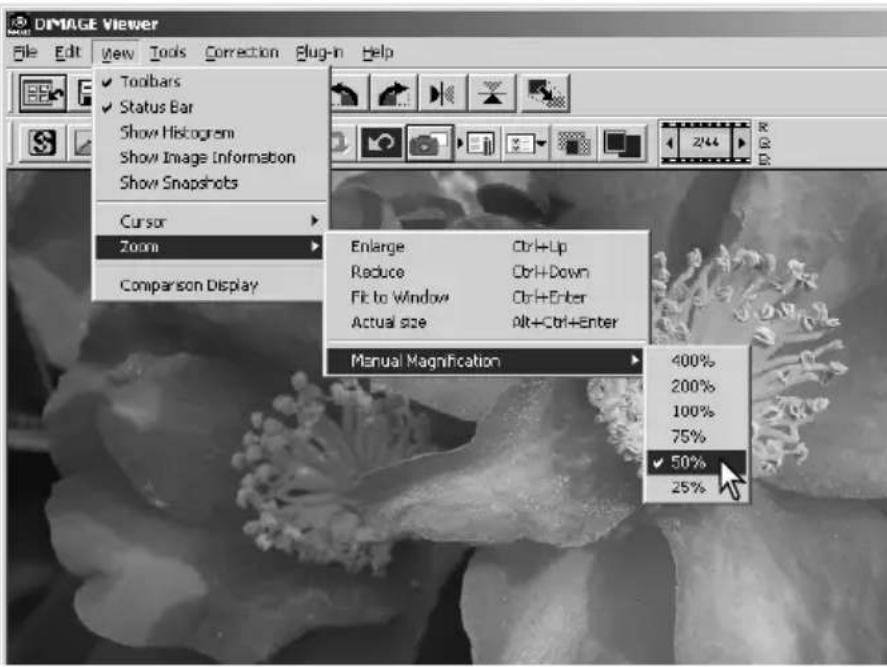
Task: Click the thumbnail view return icon
Action: [x=42, y=93]
